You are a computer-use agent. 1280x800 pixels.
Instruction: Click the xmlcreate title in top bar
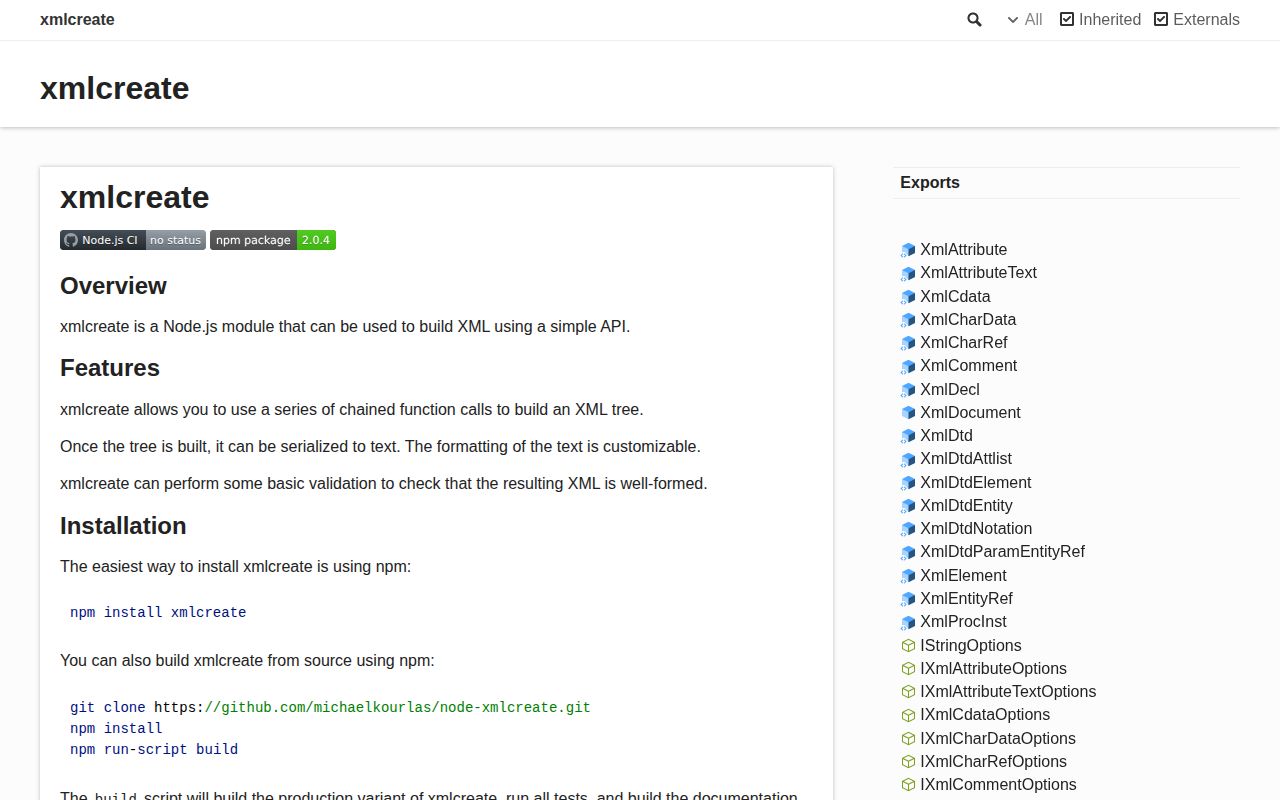click(77, 19)
